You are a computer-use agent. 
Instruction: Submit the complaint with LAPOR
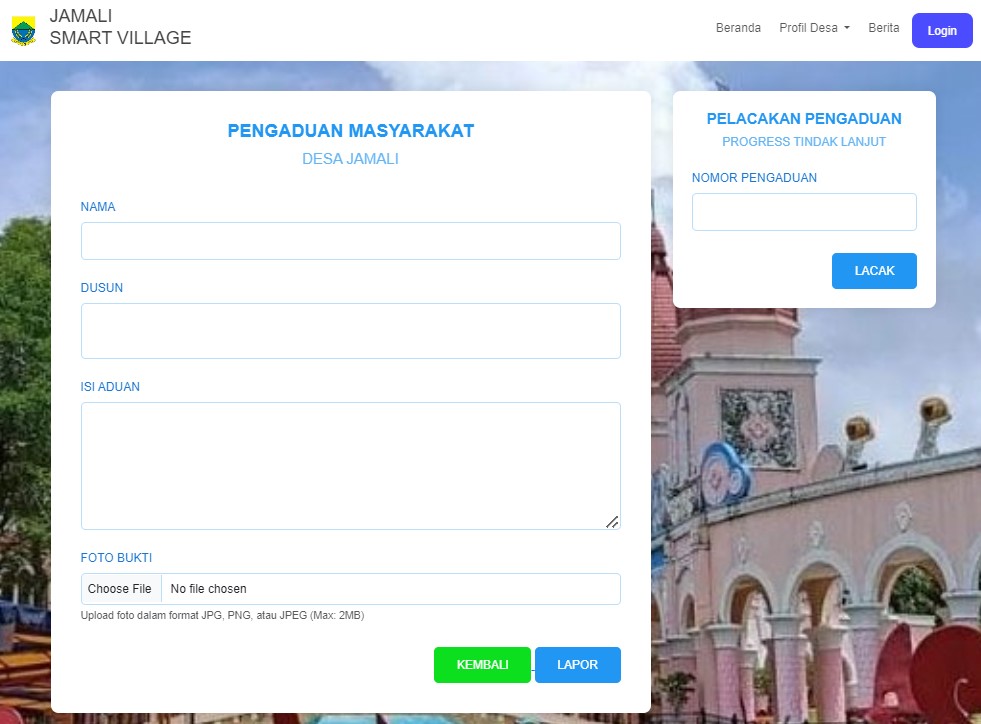[x=577, y=665]
